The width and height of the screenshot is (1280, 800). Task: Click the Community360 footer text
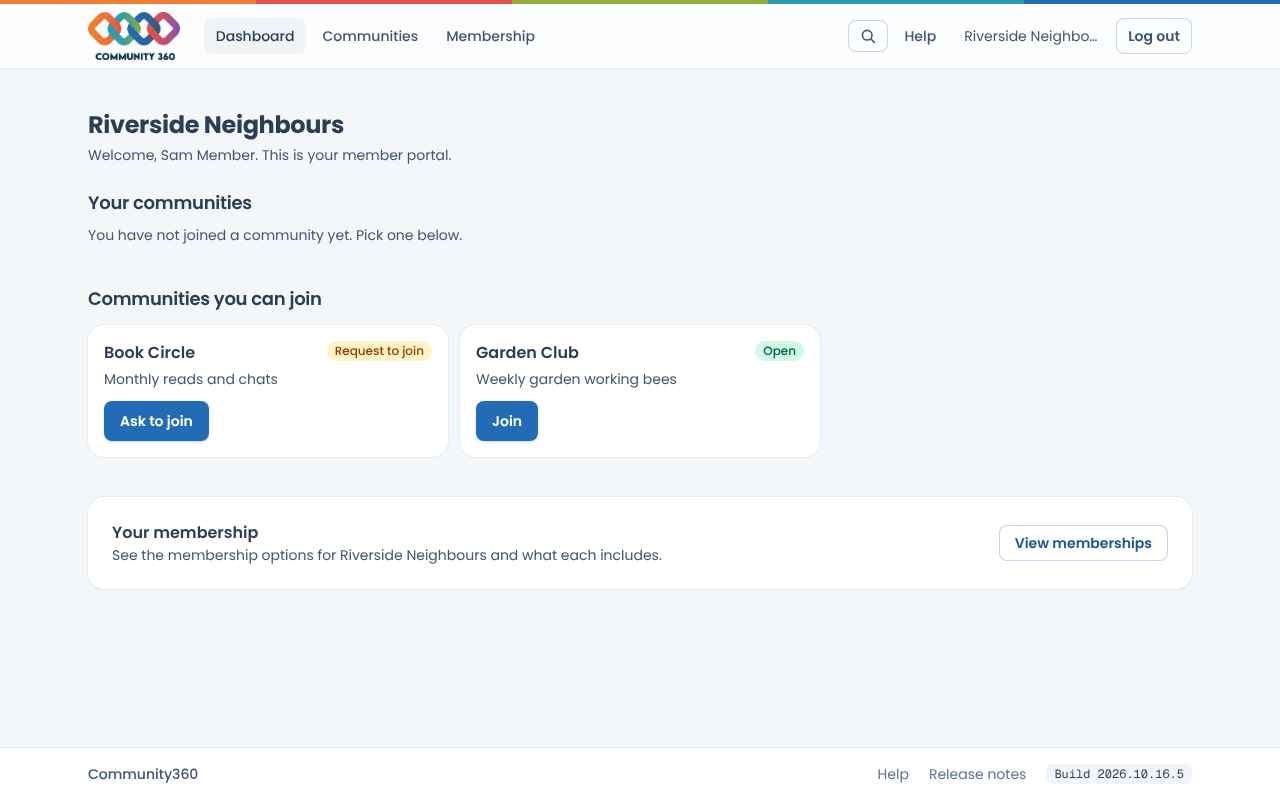(143, 774)
